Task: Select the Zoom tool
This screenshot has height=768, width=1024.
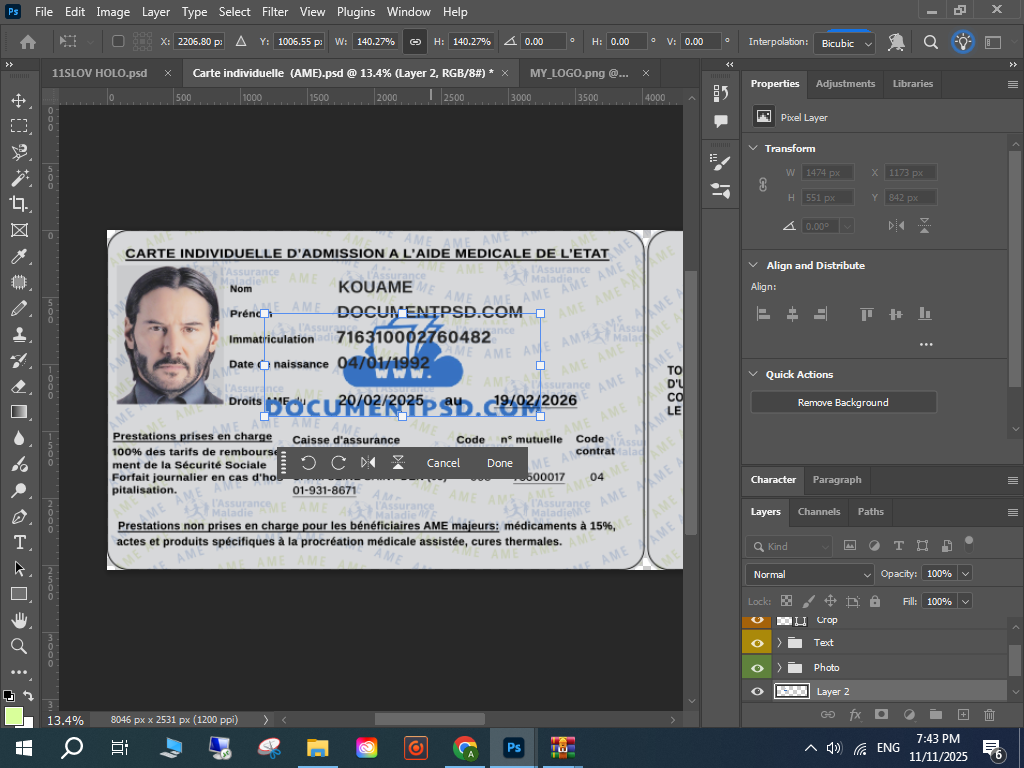Action: pos(18,646)
